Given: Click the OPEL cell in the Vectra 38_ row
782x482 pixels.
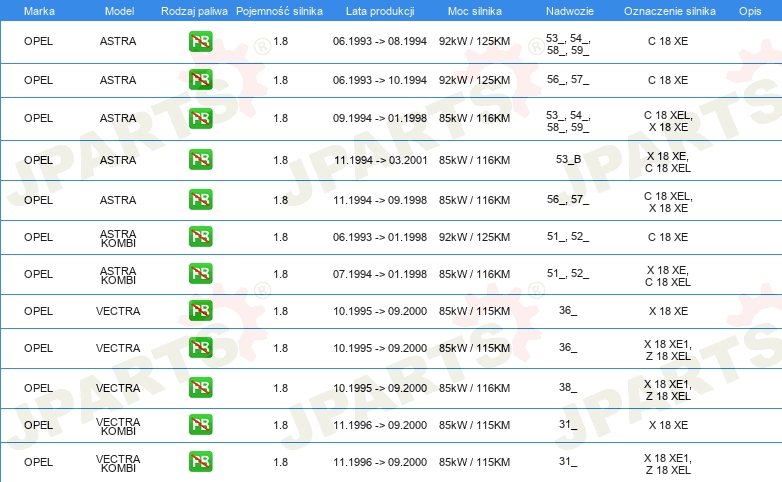Looking at the screenshot, I should point(38,388).
